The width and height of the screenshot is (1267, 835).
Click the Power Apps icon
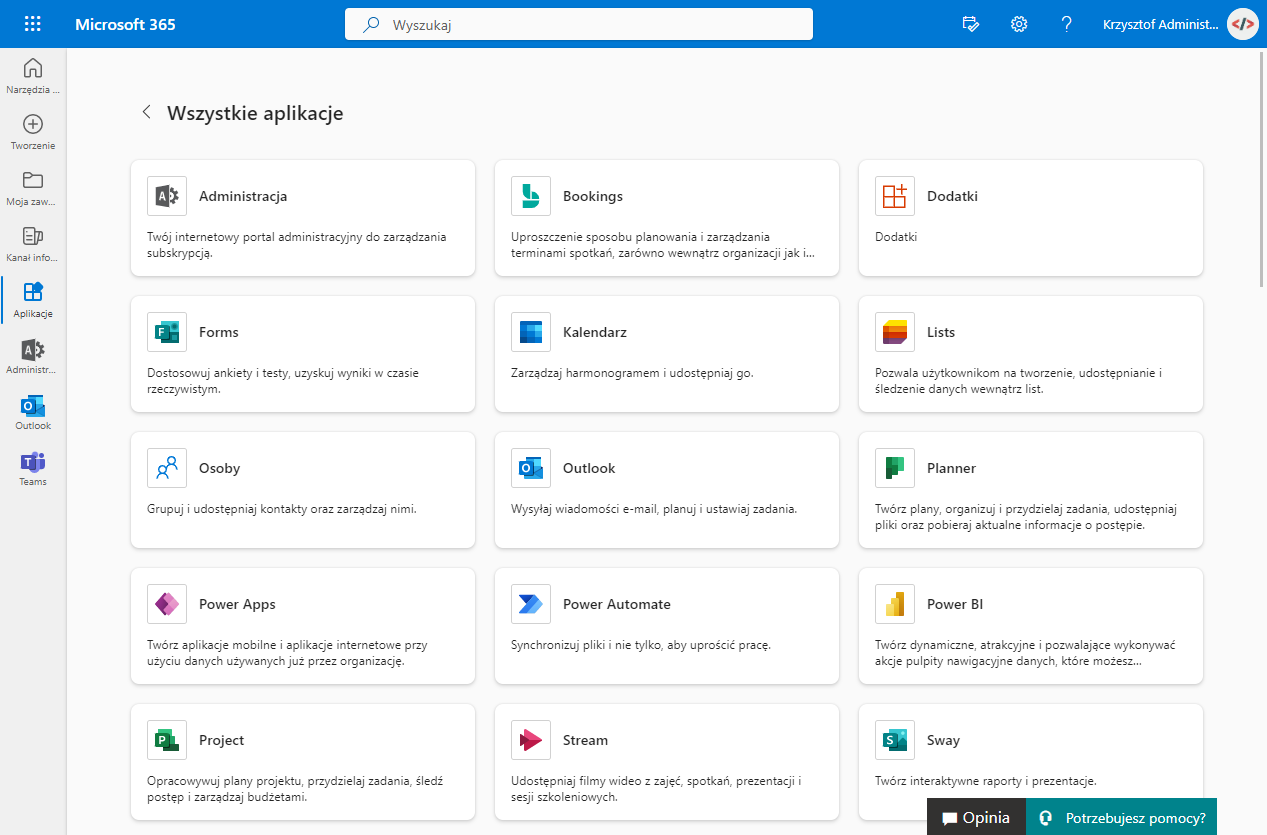(x=167, y=604)
